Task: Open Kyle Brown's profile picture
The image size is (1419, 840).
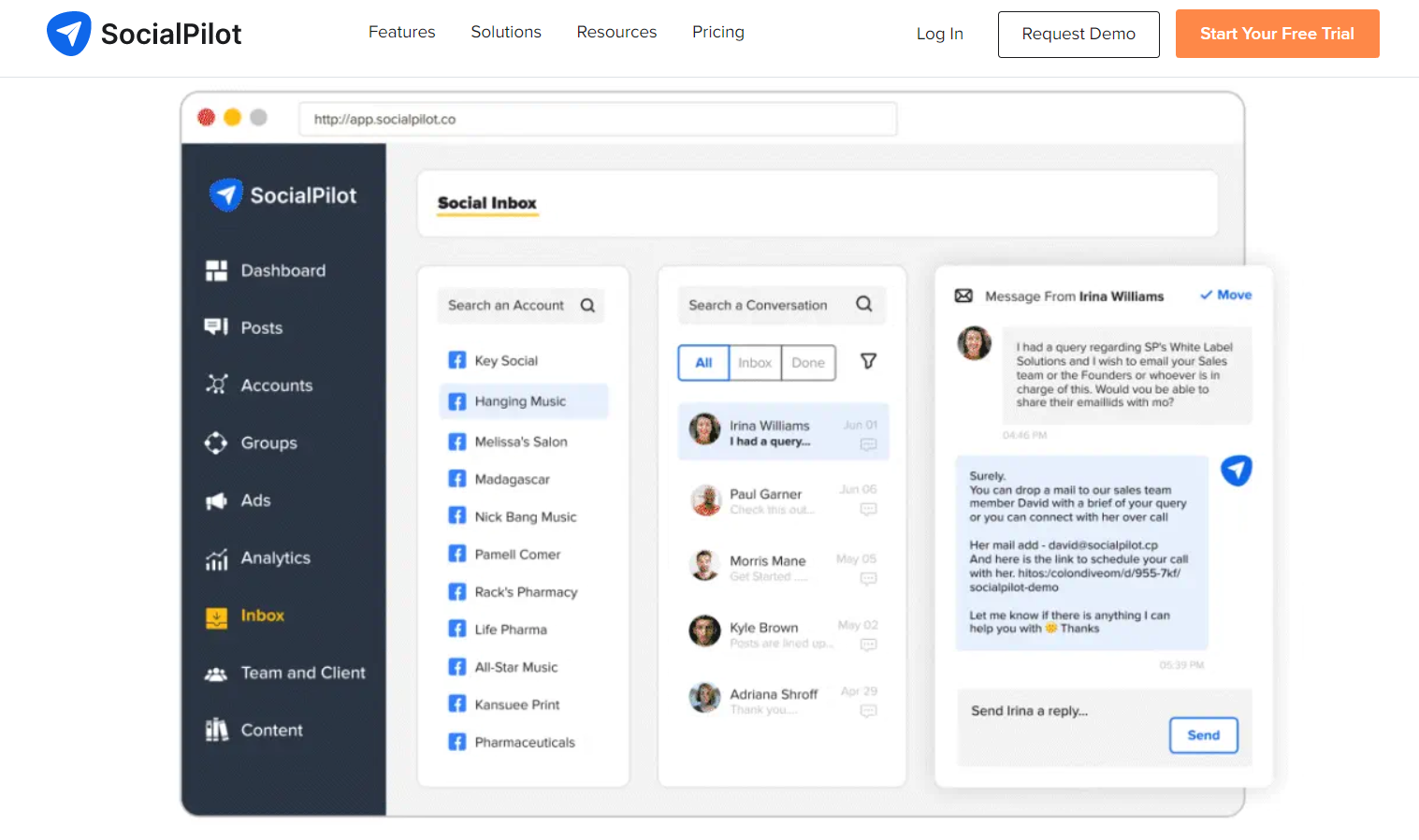Action: tap(704, 631)
